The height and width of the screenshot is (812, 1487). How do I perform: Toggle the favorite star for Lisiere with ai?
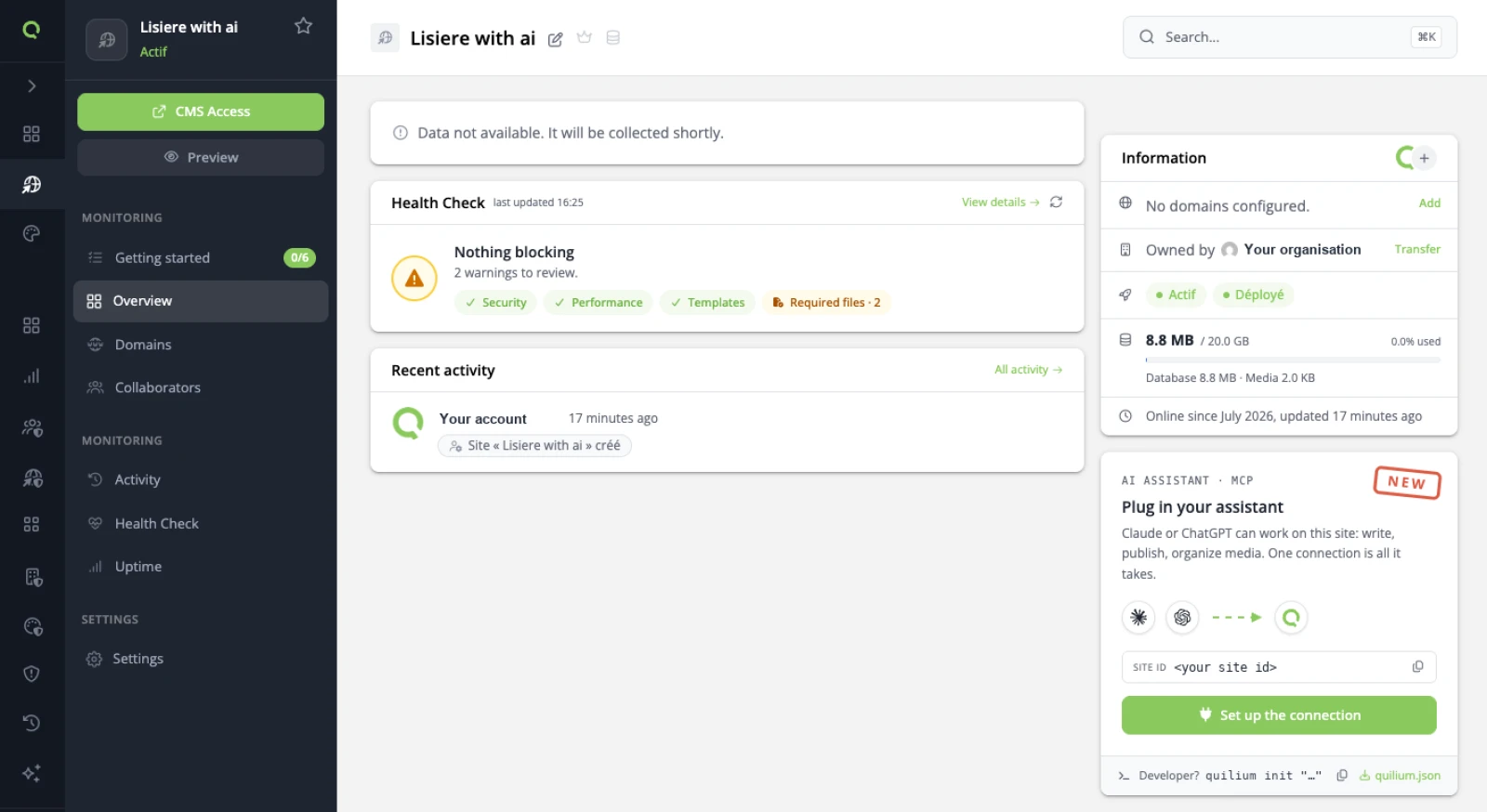pos(303,26)
